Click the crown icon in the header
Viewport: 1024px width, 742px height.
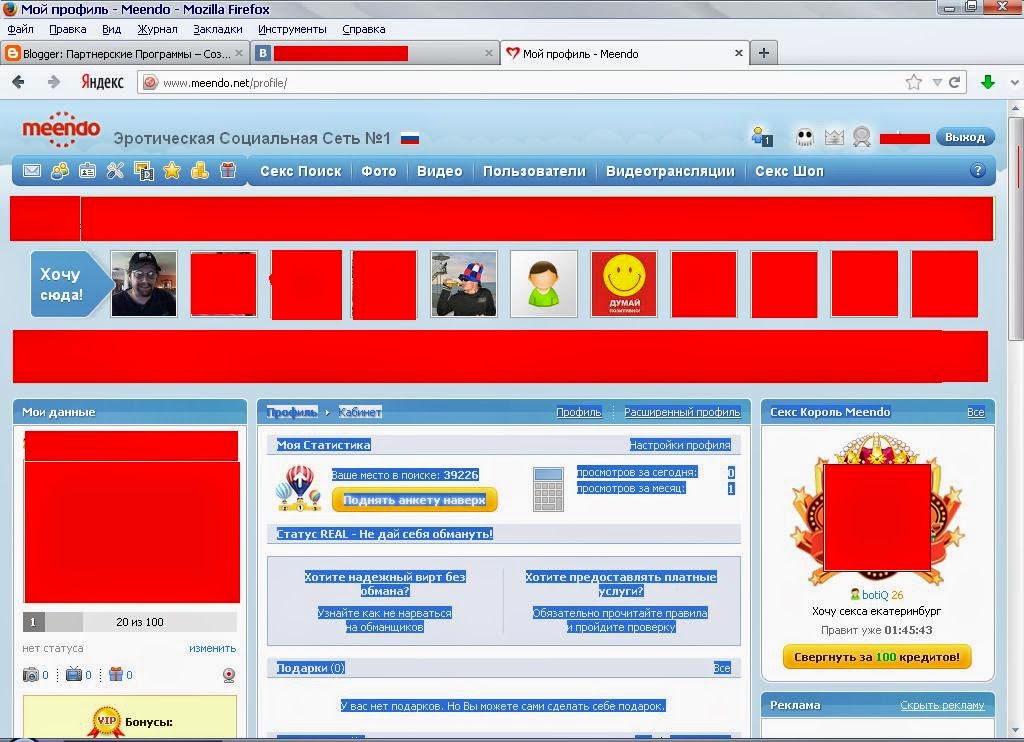(834, 137)
